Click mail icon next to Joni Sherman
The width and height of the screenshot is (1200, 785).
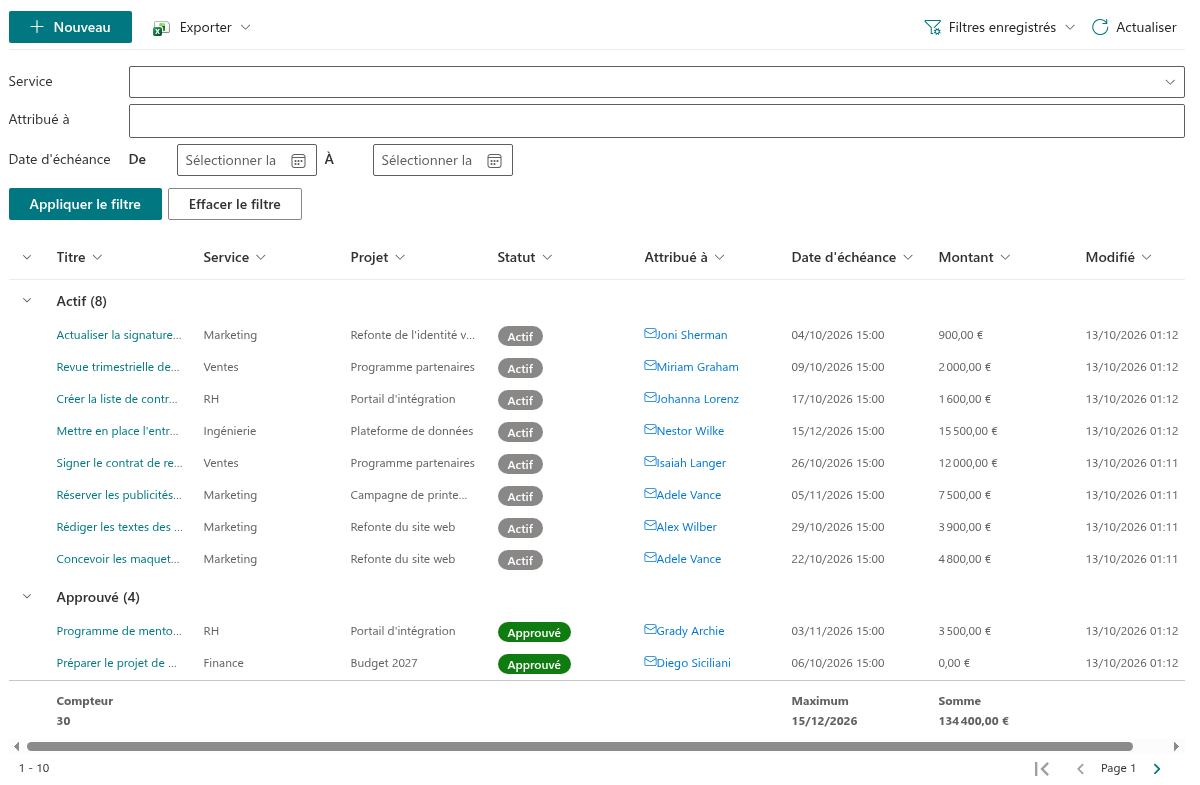[650, 334]
